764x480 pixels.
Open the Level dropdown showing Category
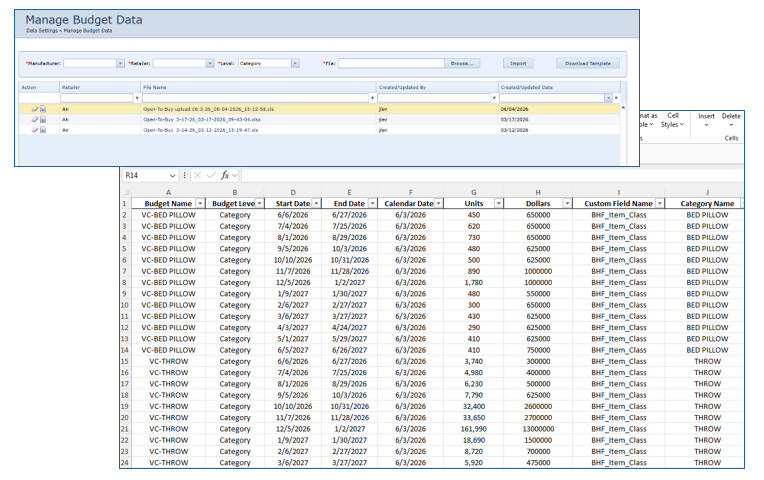tap(295, 63)
